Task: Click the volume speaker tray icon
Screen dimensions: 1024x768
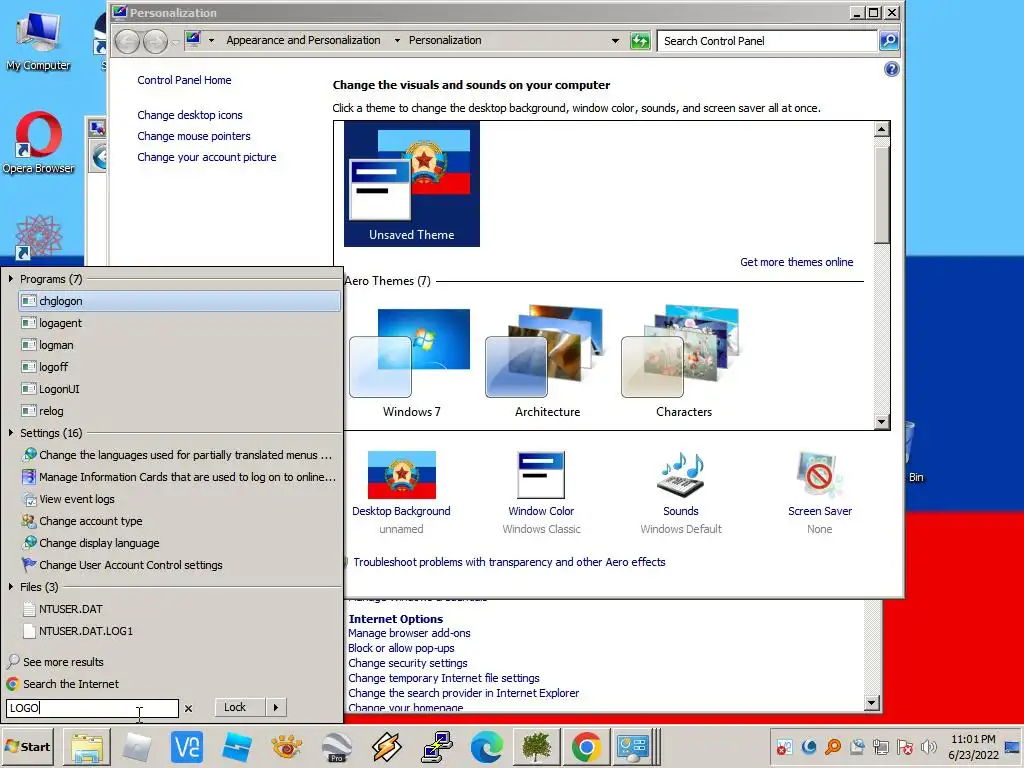Action: click(928, 746)
